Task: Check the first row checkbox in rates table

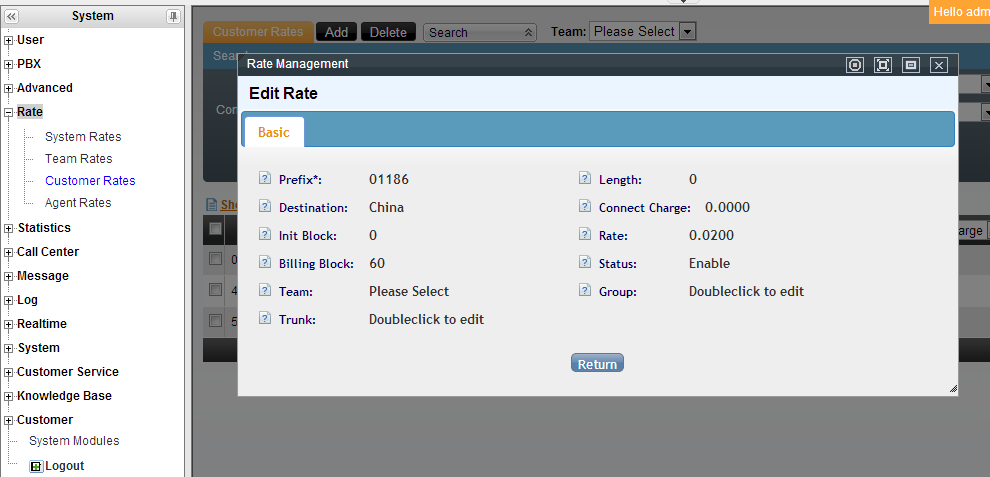Action: [215, 259]
